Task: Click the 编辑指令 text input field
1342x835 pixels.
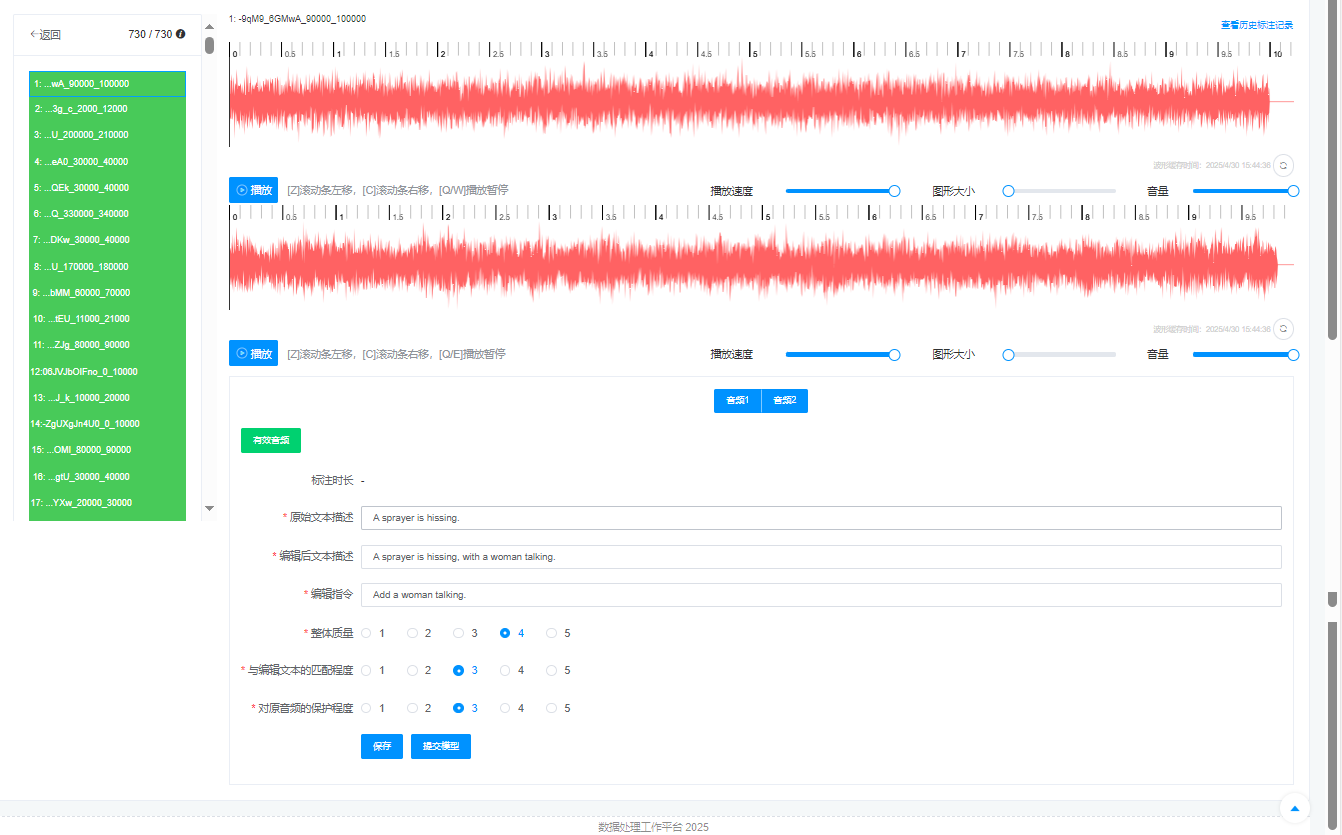Action: 820,595
